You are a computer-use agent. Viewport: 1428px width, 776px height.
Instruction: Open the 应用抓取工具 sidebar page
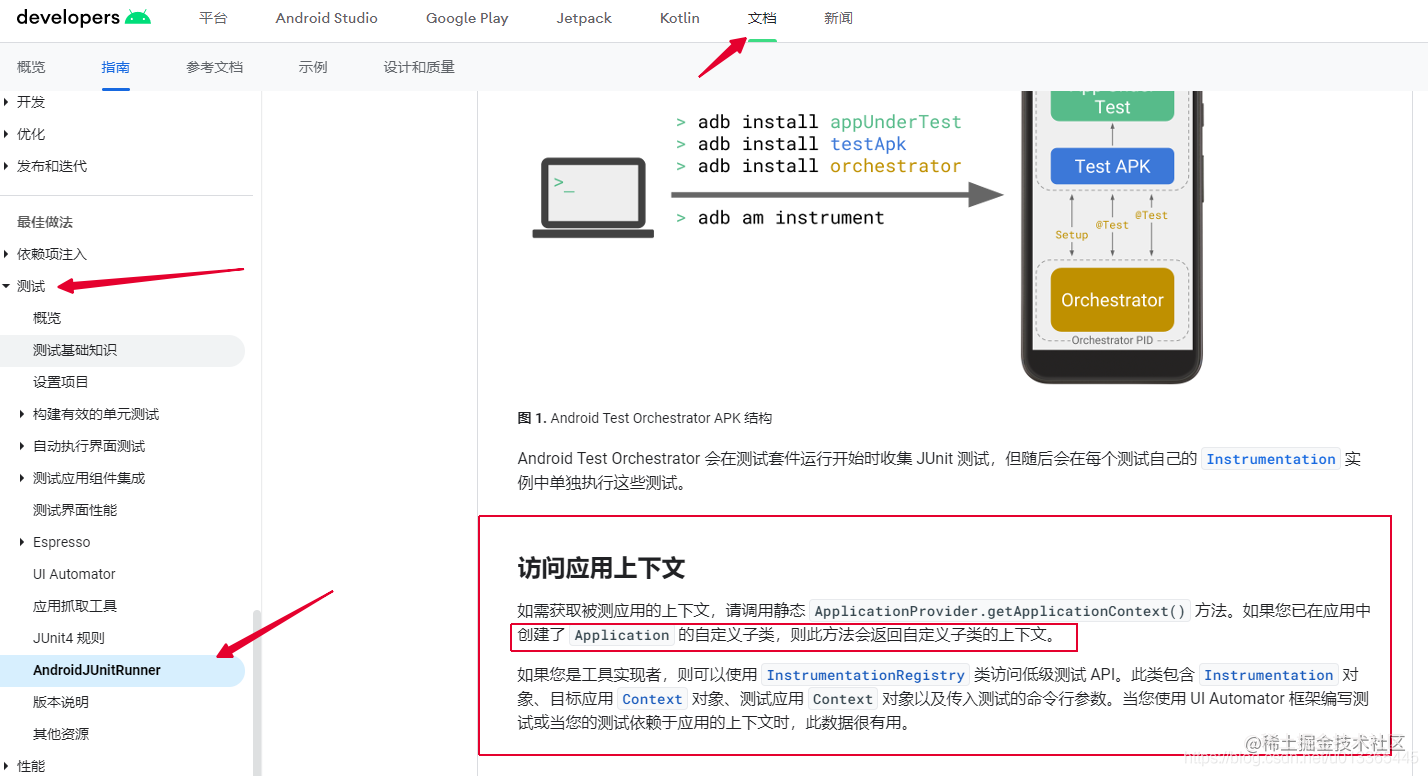(x=75, y=606)
